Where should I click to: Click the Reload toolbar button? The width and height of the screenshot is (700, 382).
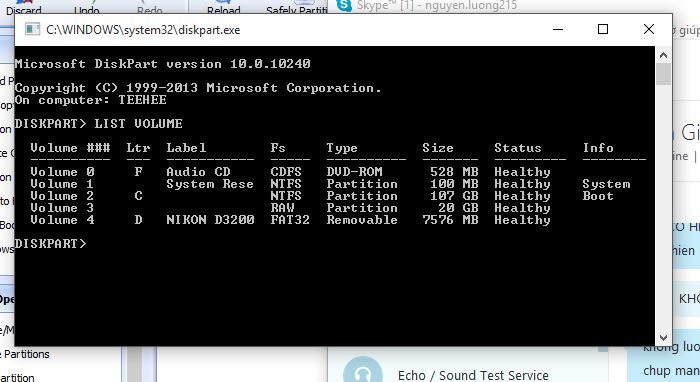[x=224, y=8]
